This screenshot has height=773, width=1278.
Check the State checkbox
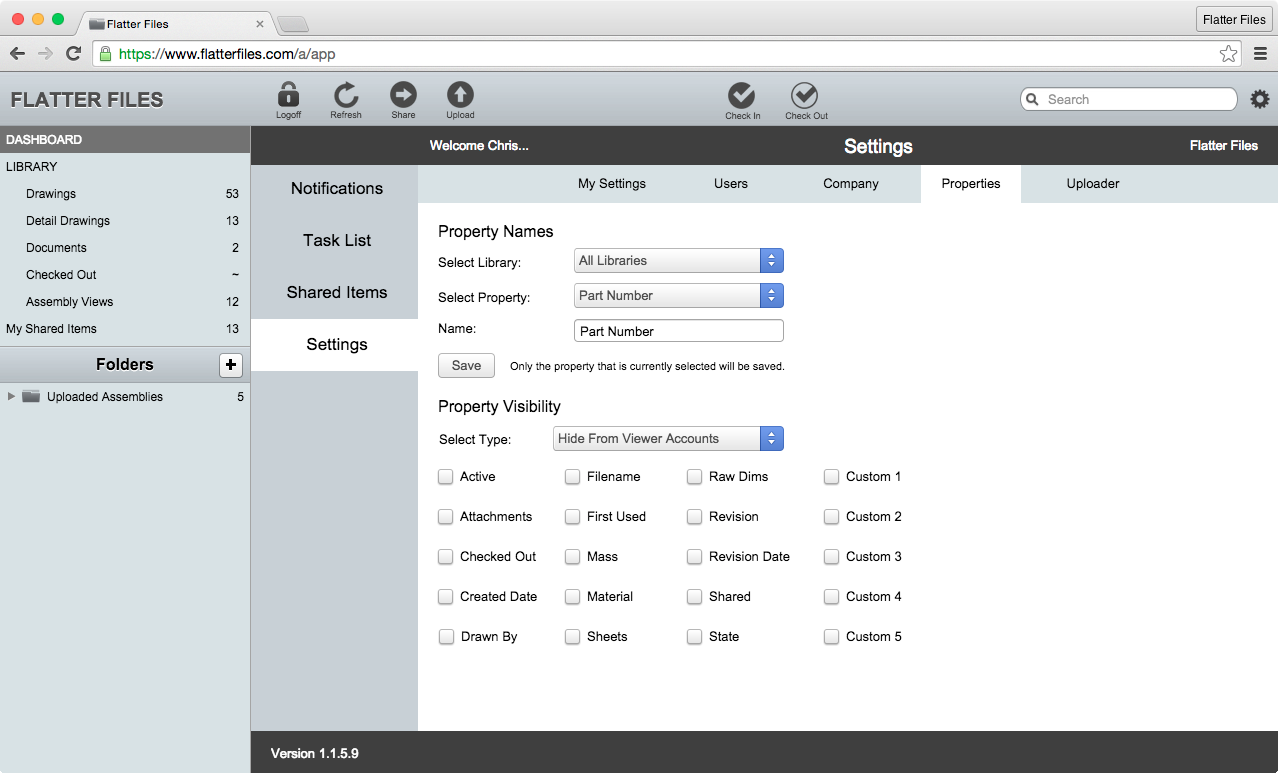(x=694, y=637)
